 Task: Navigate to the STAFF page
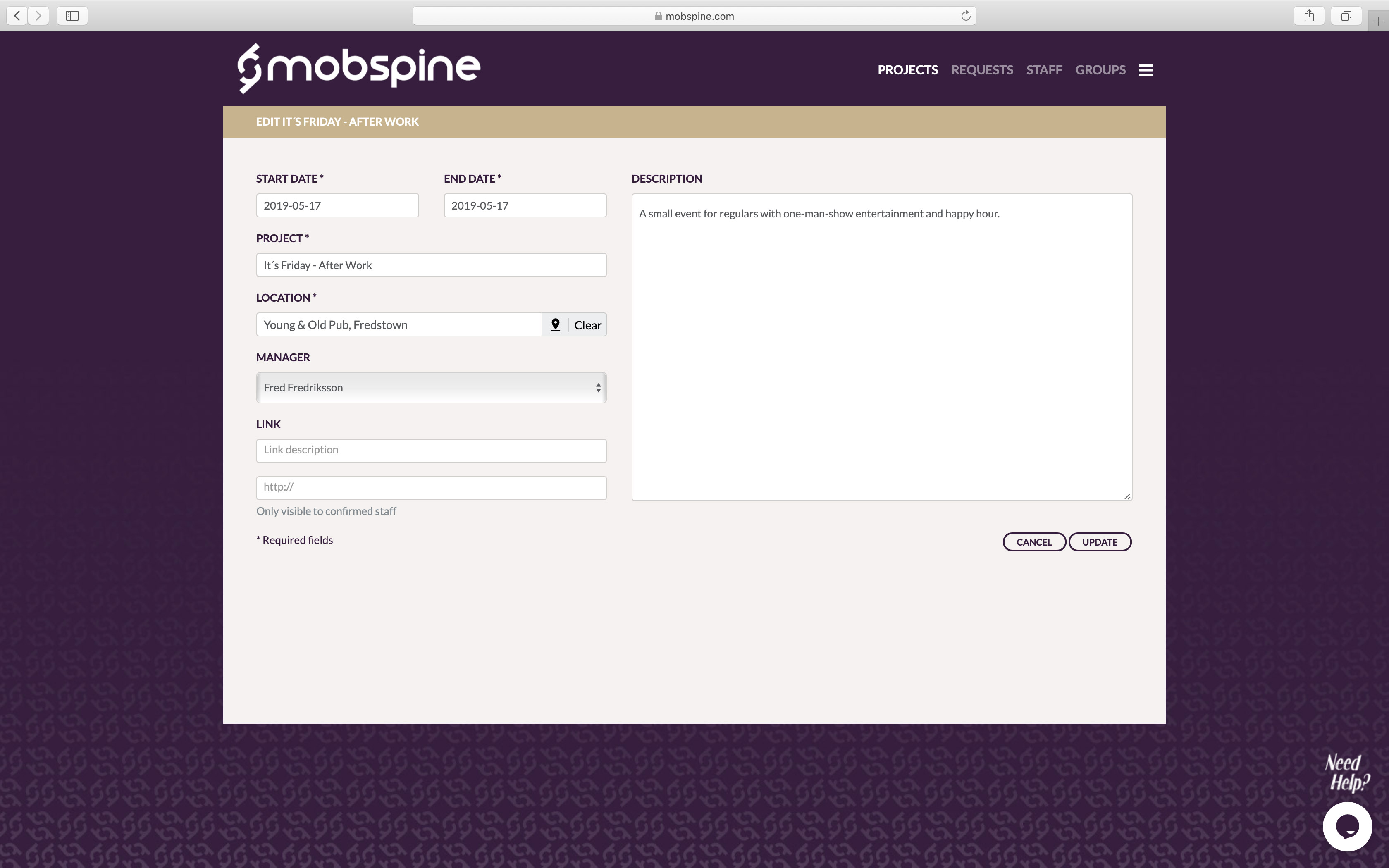coord(1044,69)
